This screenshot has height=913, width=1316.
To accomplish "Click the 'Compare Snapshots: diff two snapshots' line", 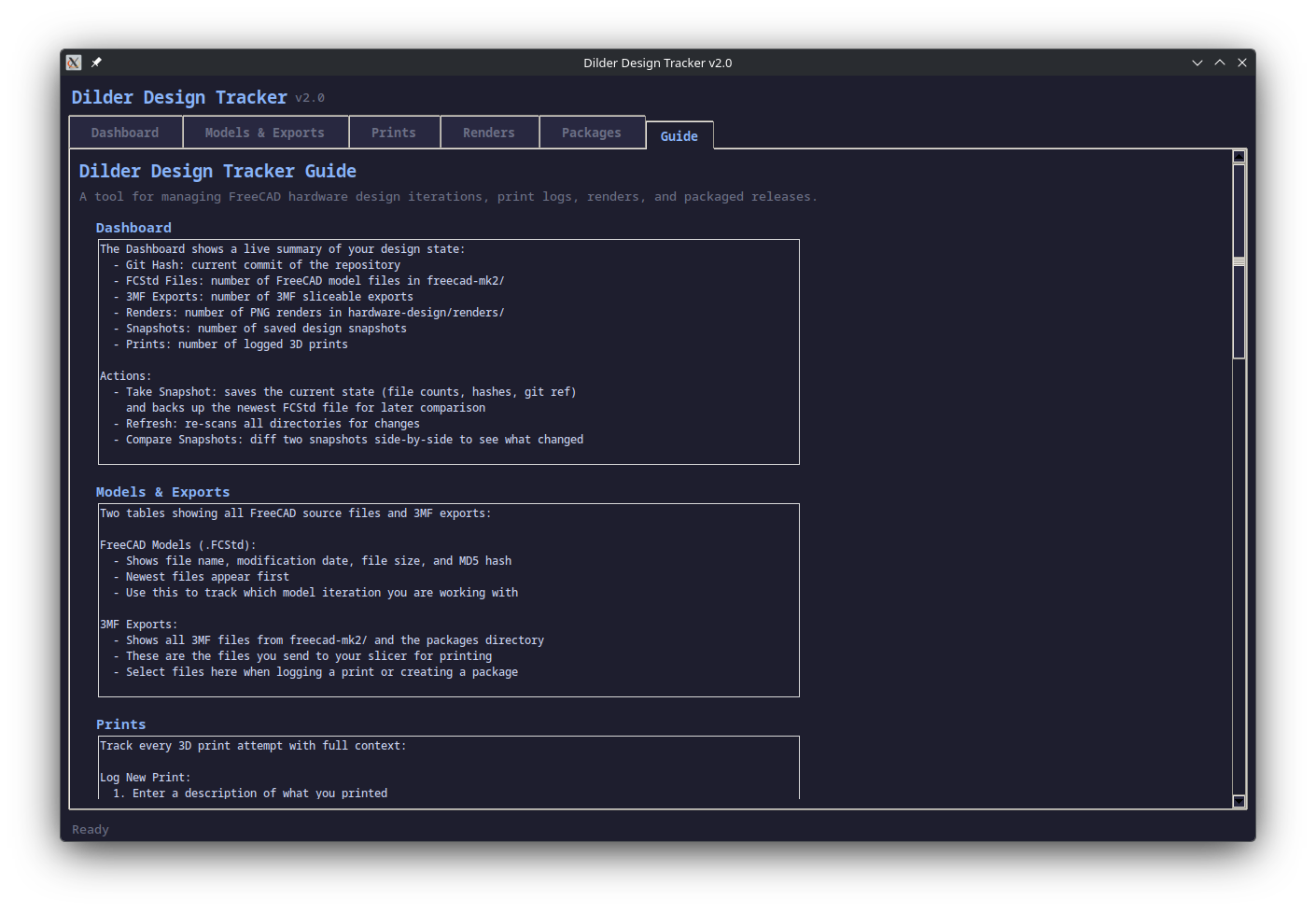I will 348,440.
